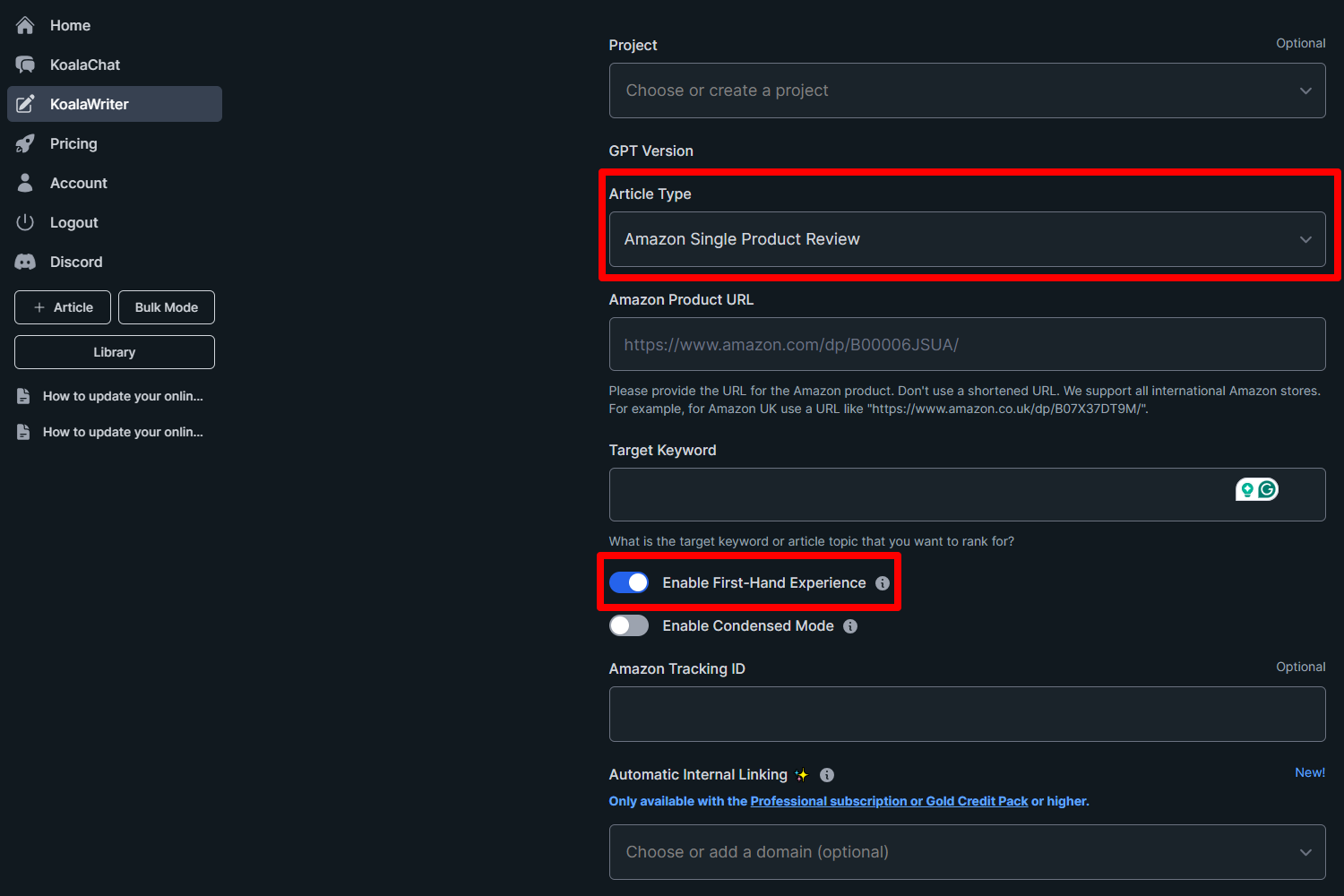Click the Amazon Product URL input field
1344x896 pixels.
click(967, 344)
